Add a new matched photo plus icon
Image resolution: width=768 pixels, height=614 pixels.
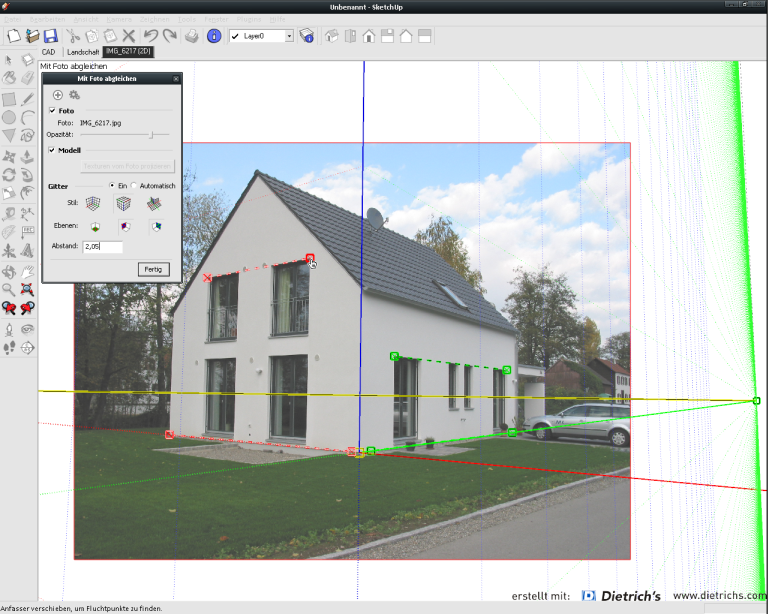click(x=58, y=95)
